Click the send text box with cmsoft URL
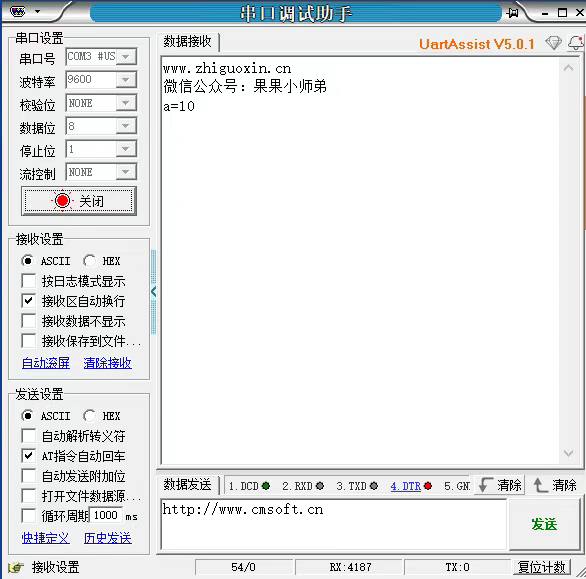The image size is (586, 579). tap(333, 524)
